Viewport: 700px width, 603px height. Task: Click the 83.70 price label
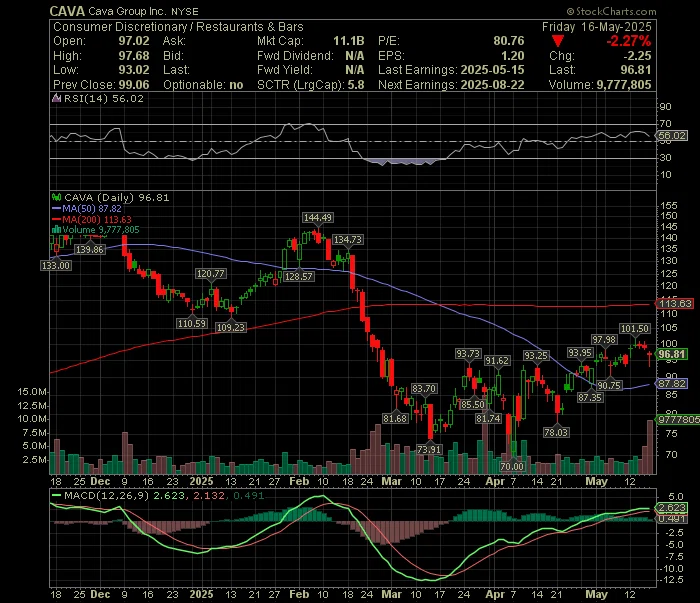pyautogui.click(x=424, y=389)
